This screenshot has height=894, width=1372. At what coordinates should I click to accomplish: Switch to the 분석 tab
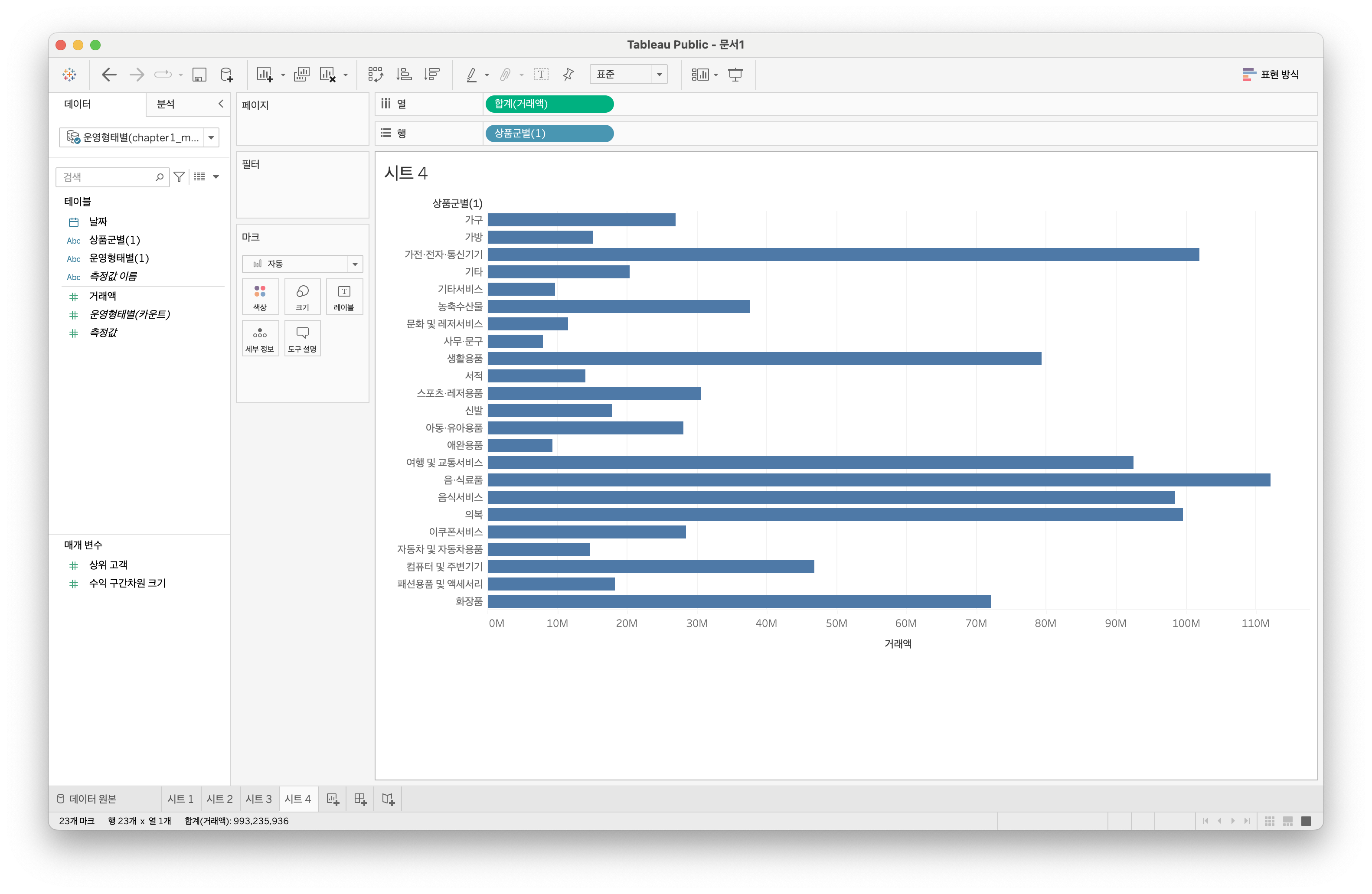[166, 104]
